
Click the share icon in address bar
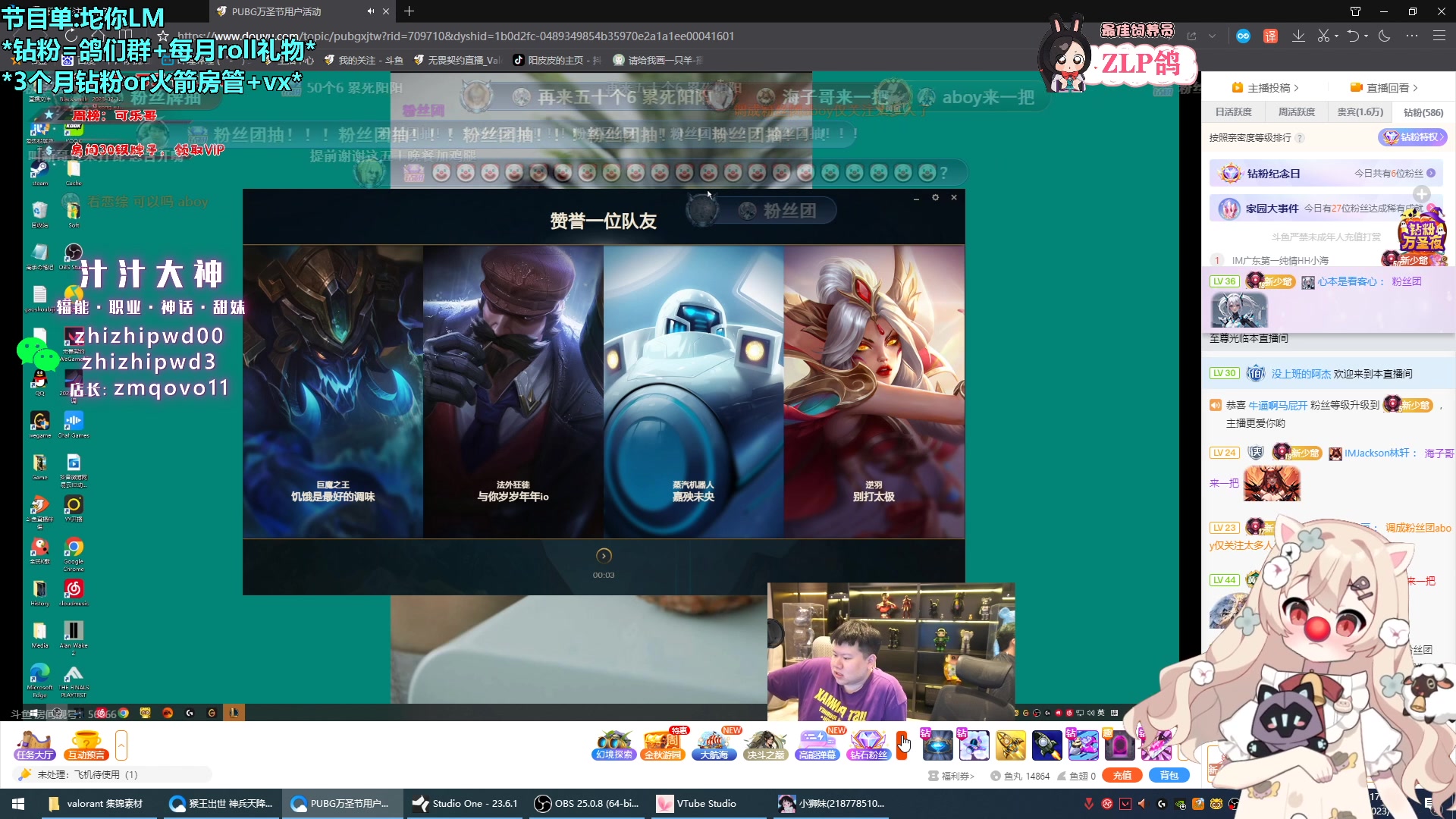coord(1191,36)
